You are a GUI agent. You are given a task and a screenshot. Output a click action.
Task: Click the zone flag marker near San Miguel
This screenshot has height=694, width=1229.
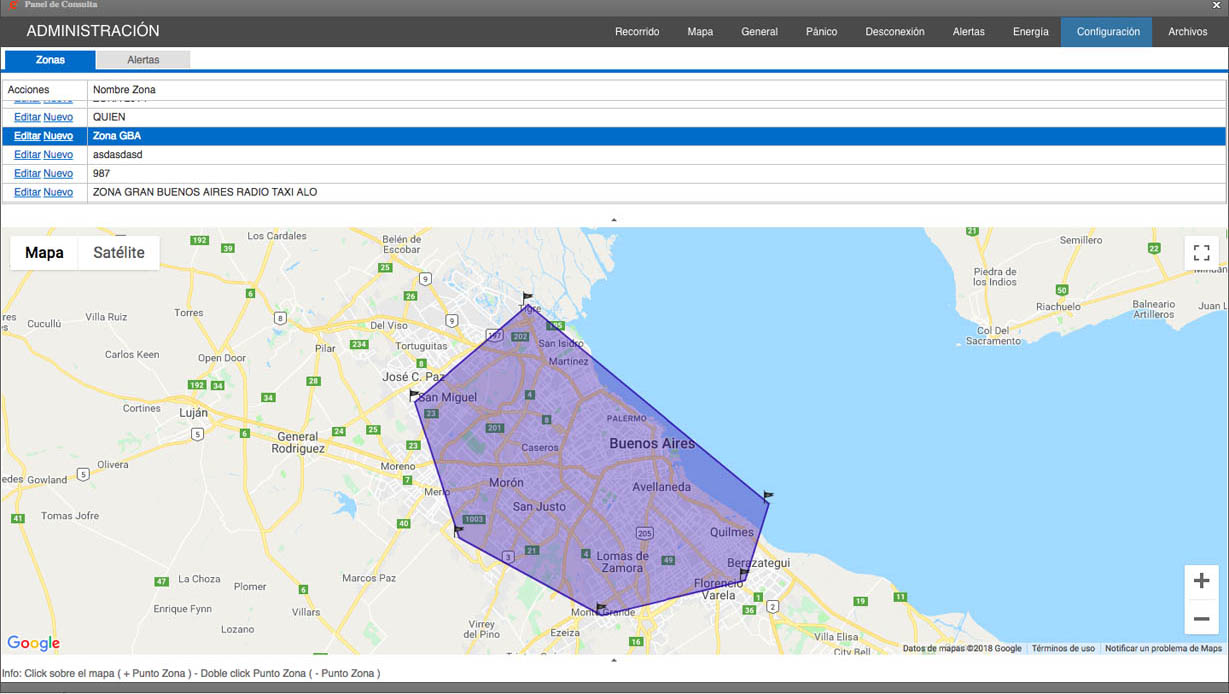tap(414, 396)
